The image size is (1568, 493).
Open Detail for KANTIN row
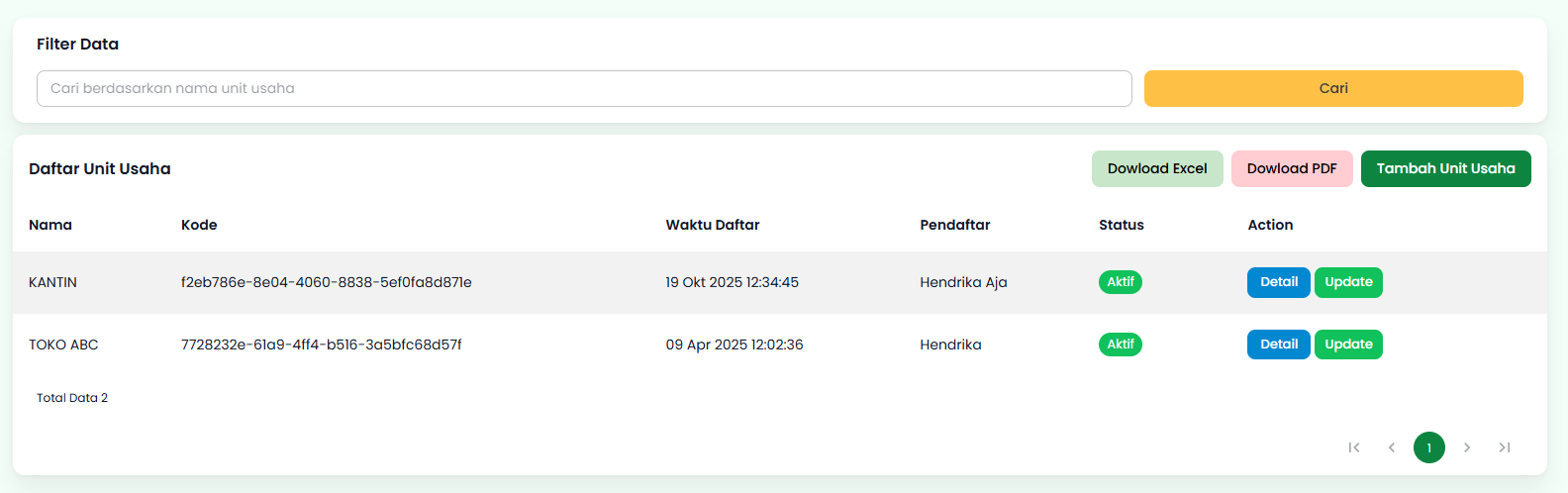[1279, 282]
